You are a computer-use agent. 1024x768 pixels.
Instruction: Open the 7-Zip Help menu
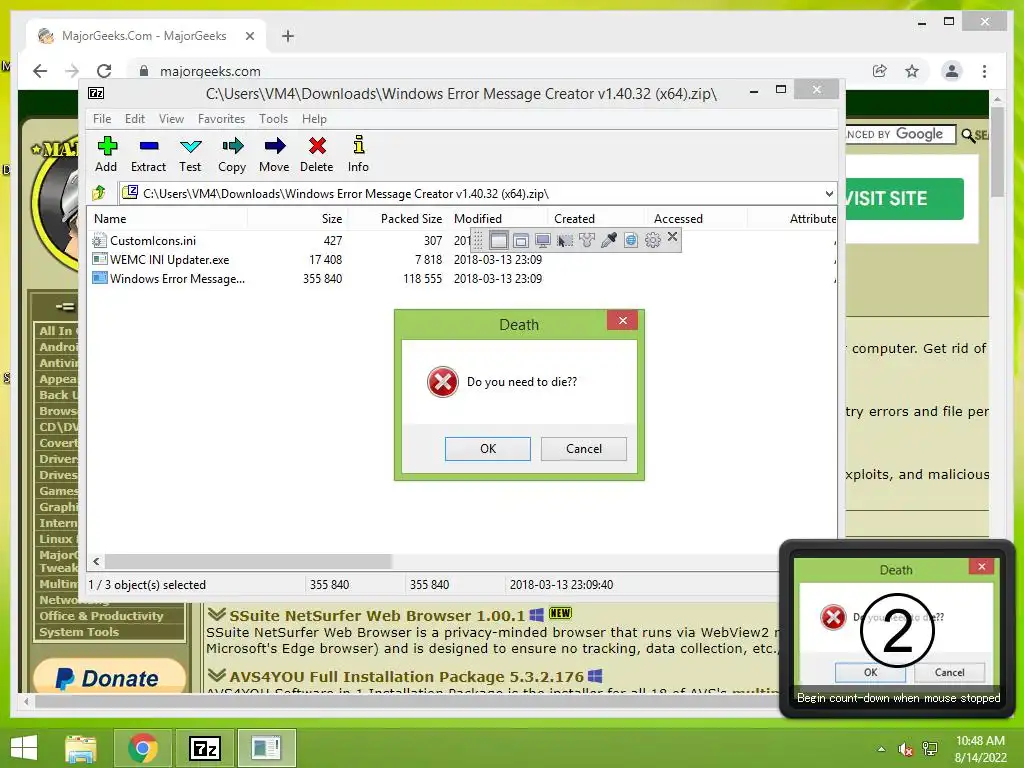tap(314, 119)
